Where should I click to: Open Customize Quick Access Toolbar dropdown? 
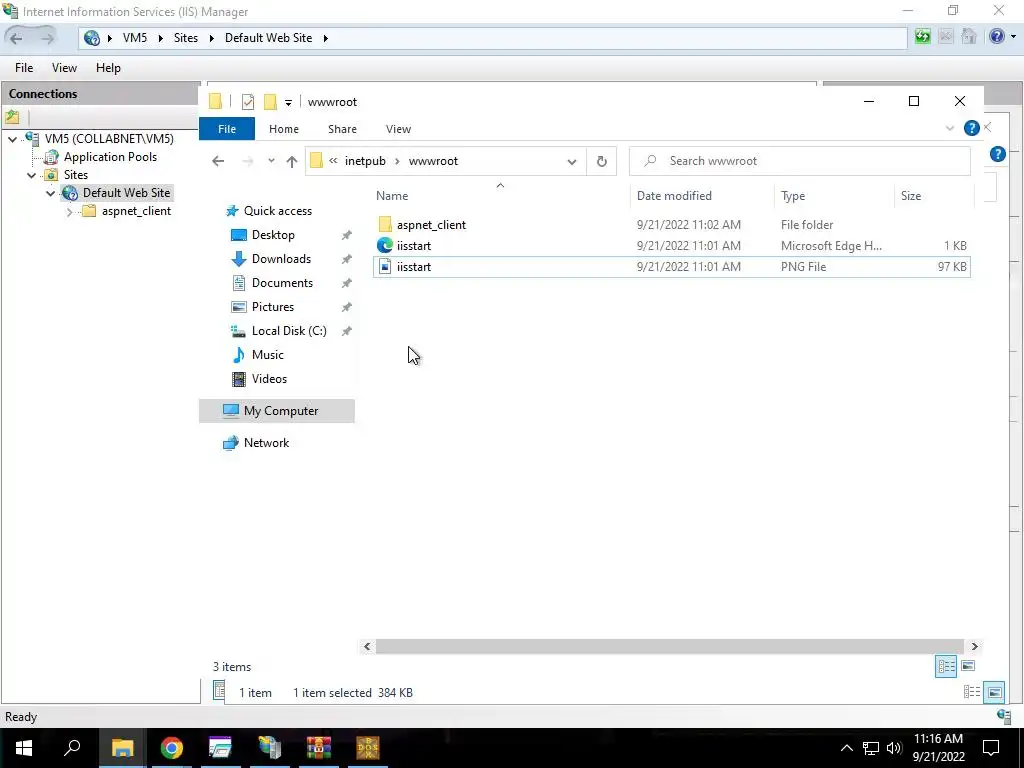[288, 103]
